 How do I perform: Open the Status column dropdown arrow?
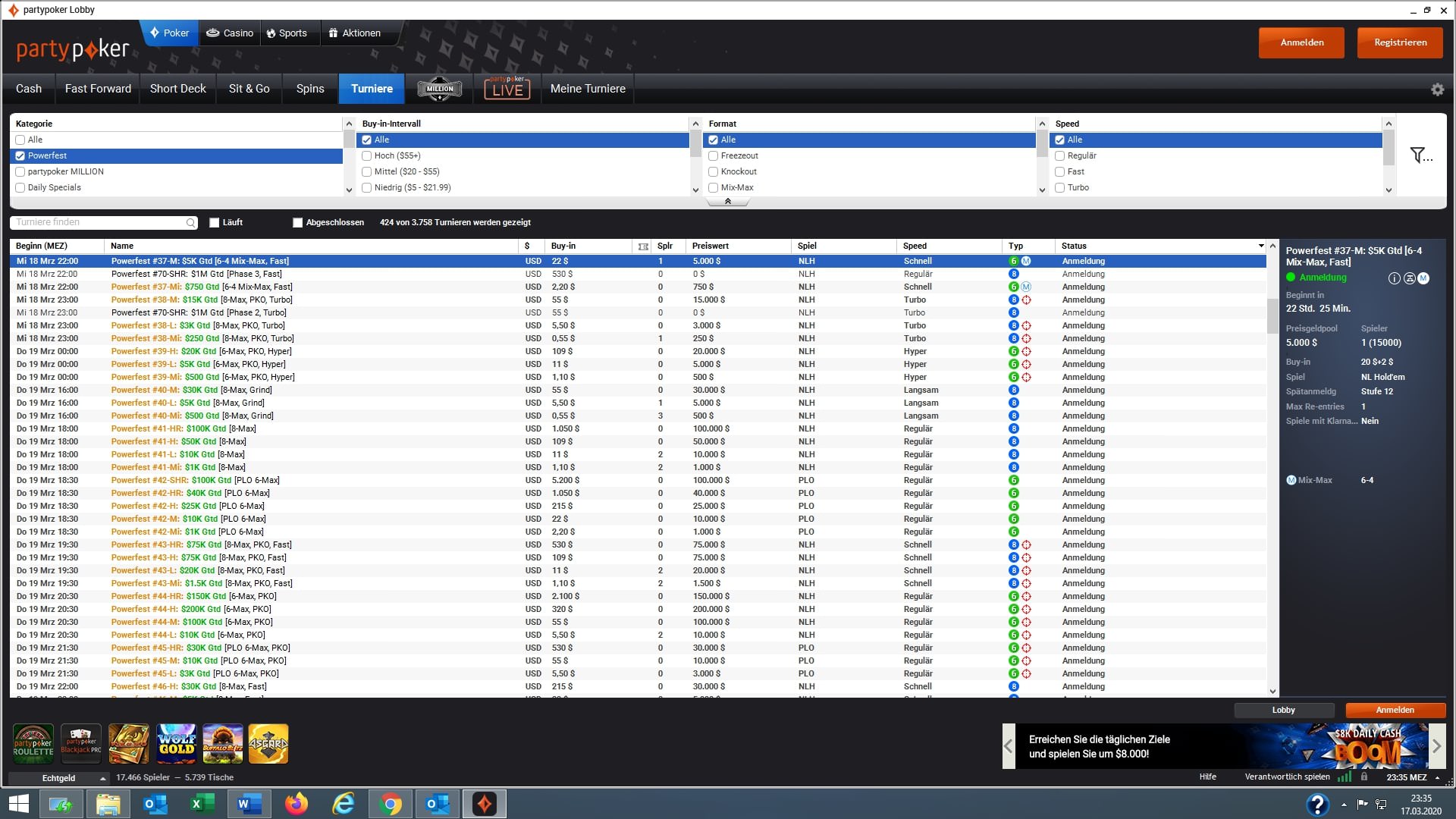point(1261,246)
